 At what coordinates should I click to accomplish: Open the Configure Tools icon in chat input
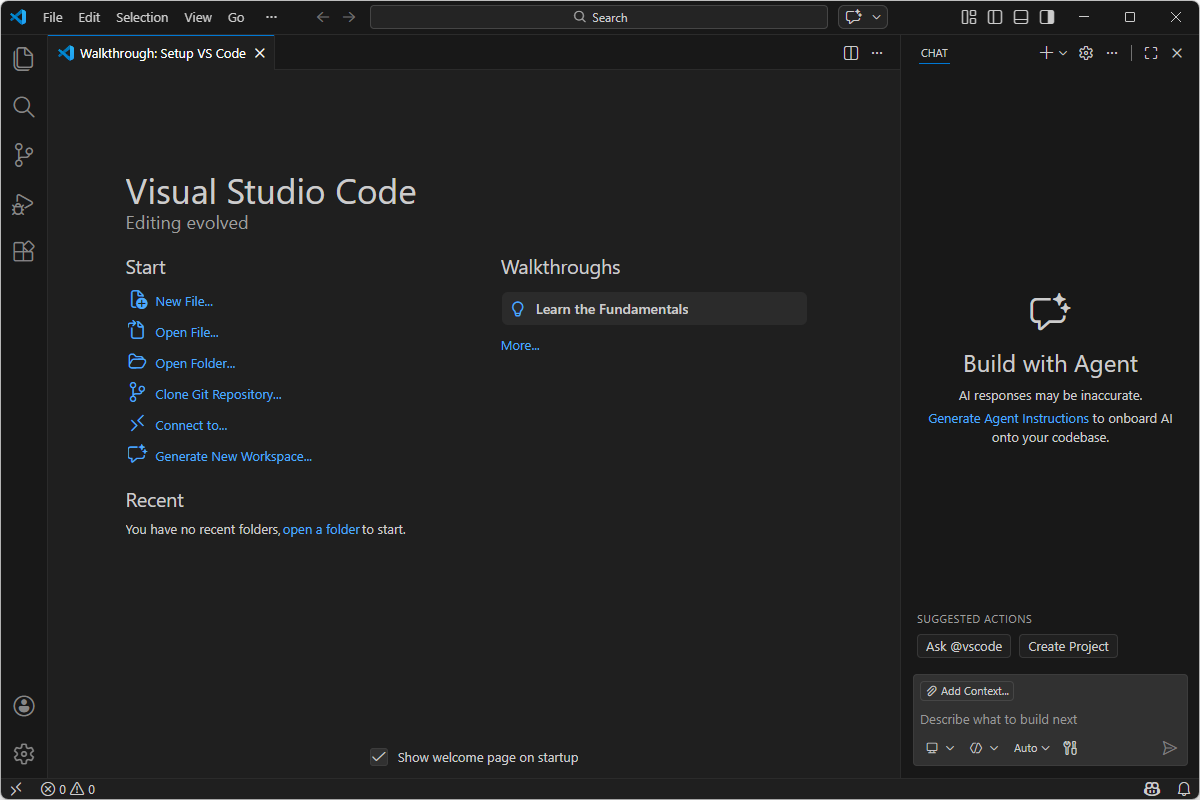[x=1070, y=748]
